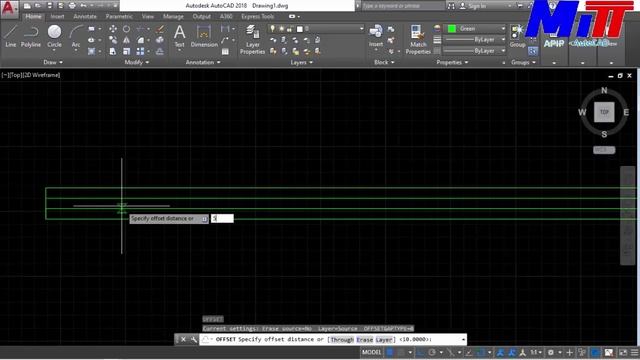Click the Plot (print) icon in quick access

click(x=72, y=6)
